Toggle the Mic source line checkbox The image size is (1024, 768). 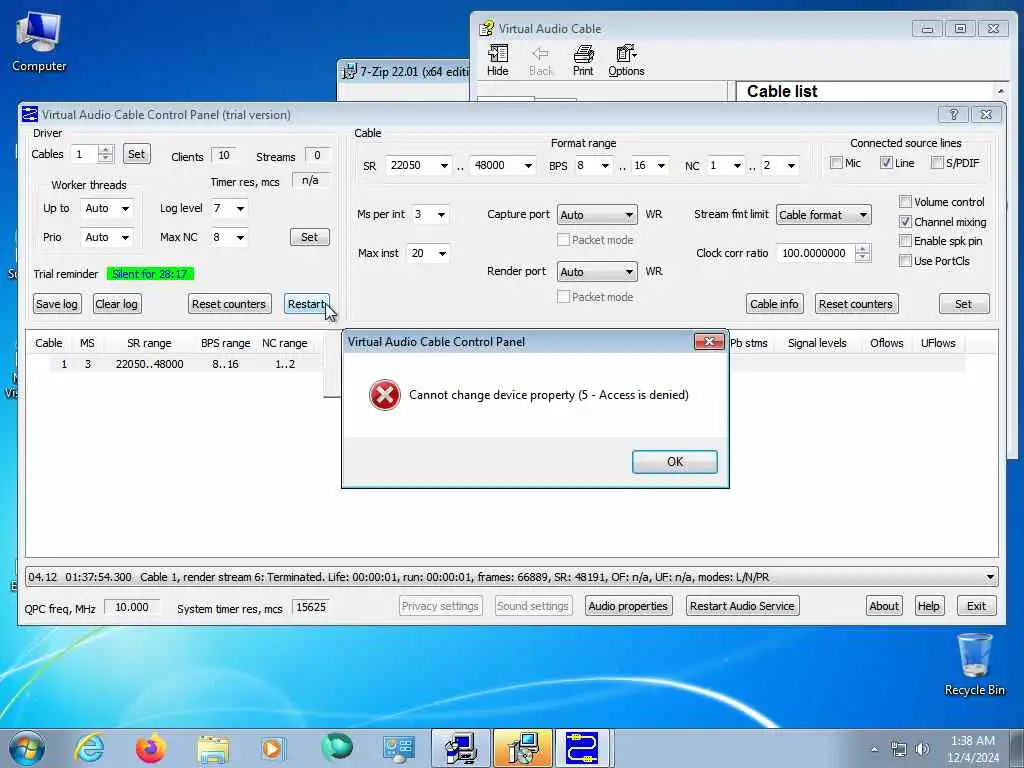tap(836, 163)
